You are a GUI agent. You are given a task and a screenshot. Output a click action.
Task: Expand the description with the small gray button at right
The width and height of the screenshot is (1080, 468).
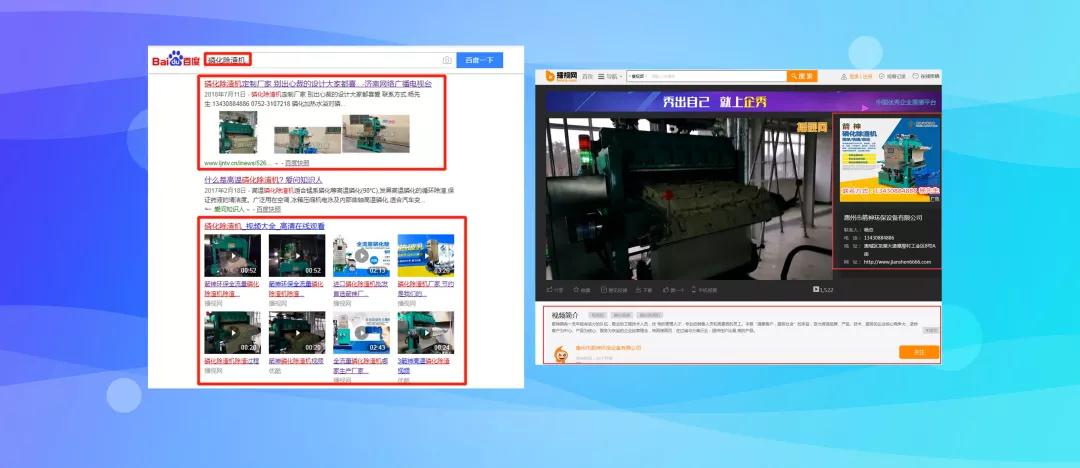coord(931,330)
